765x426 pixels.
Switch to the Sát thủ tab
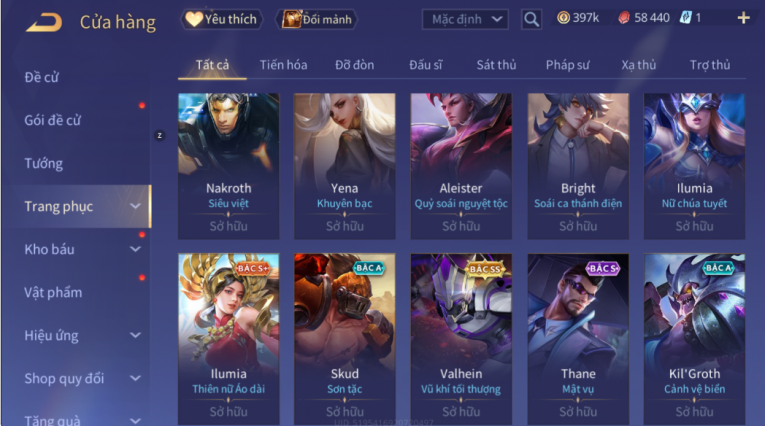[x=496, y=65]
